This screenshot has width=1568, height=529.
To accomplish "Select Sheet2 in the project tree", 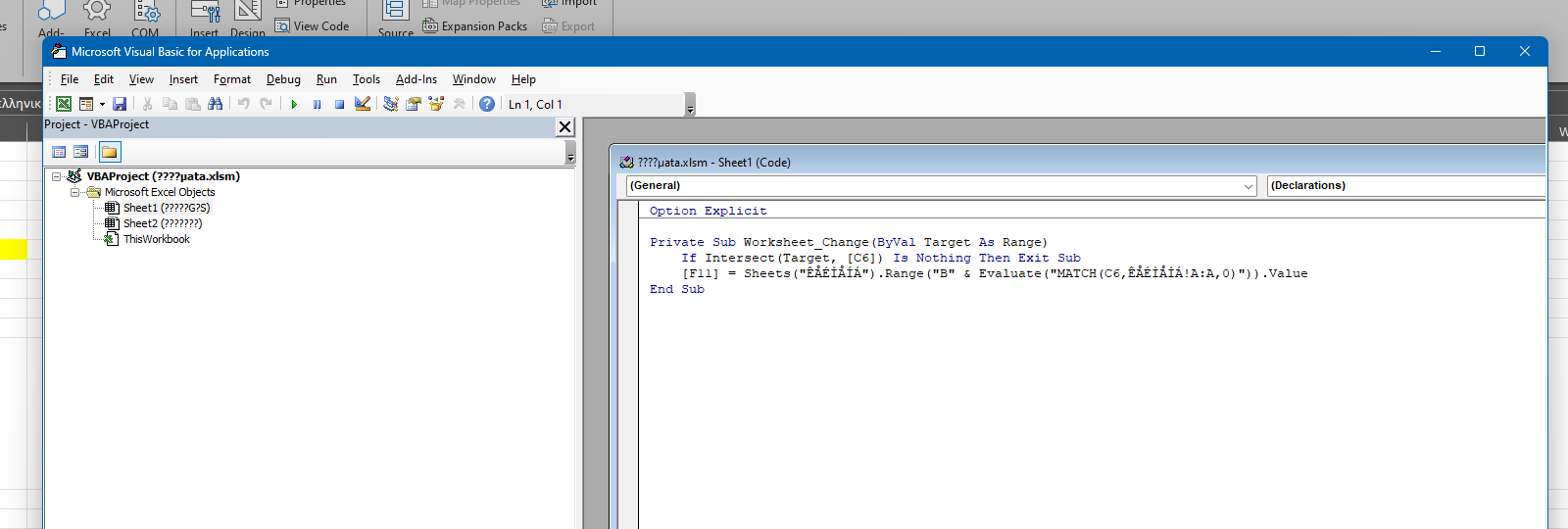I will [163, 223].
